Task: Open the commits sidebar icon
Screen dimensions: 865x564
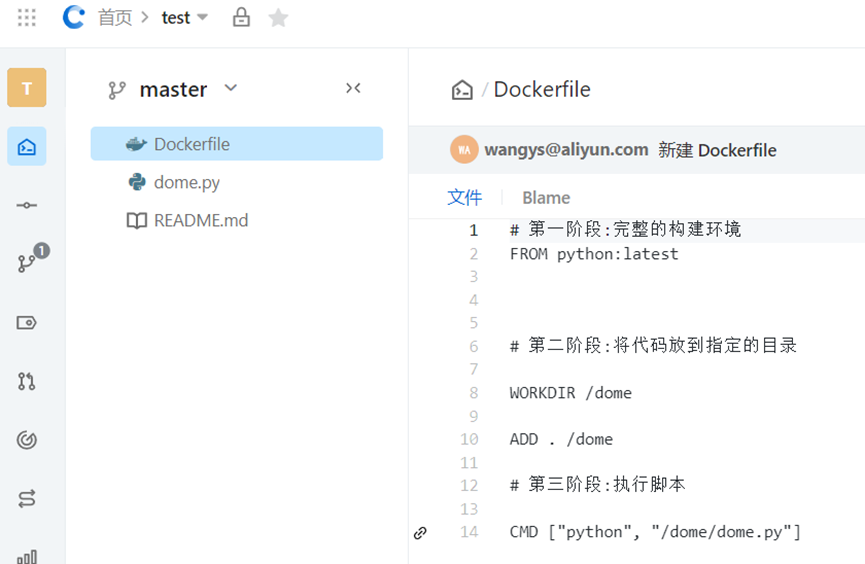Action: (x=27, y=205)
